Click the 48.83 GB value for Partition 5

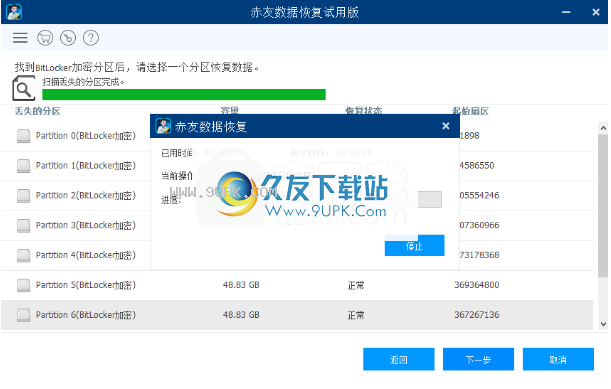click(x=241, y=285)
